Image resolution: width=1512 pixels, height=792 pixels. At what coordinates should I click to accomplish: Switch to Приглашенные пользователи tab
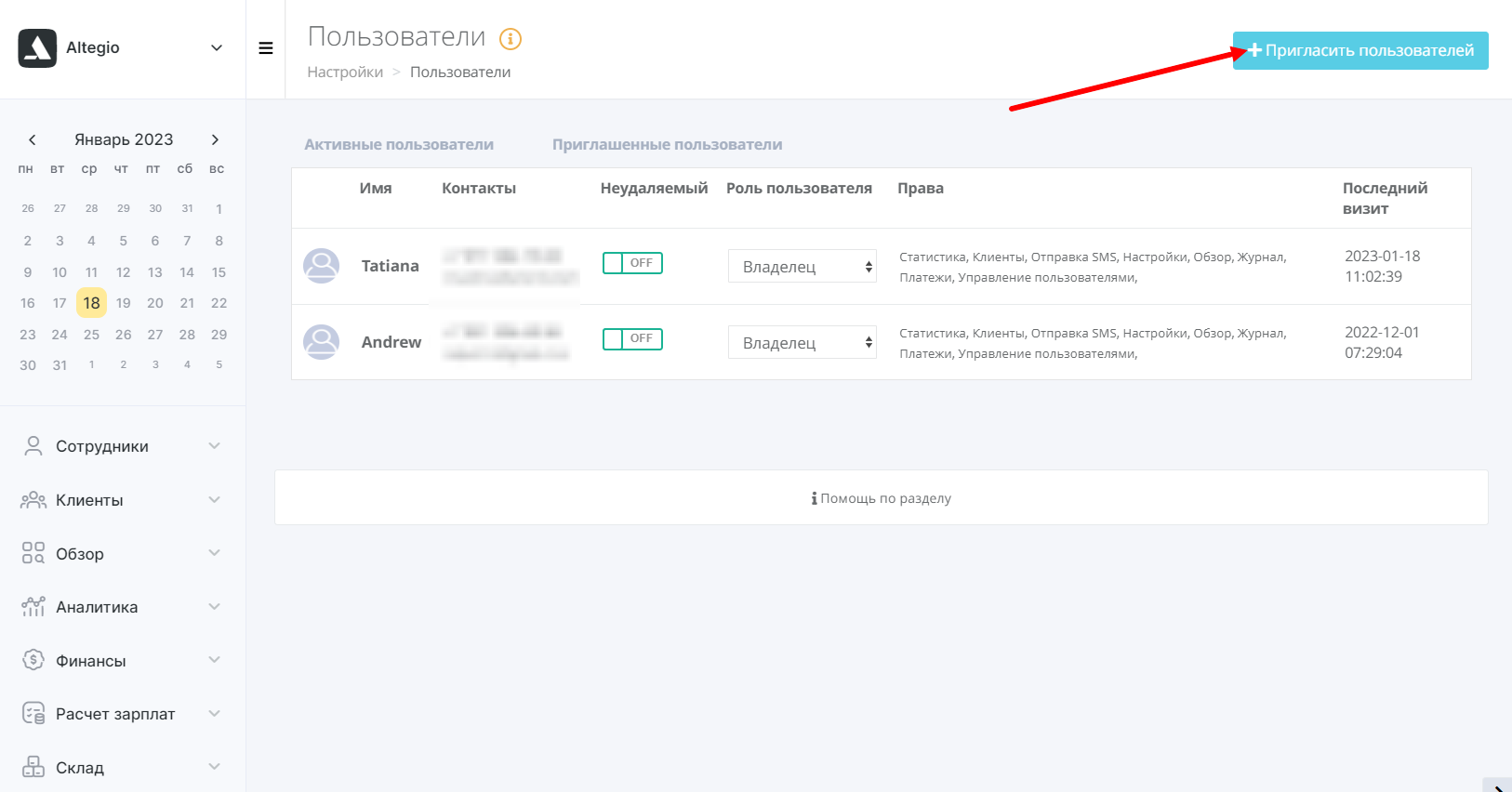click(668, 145)
